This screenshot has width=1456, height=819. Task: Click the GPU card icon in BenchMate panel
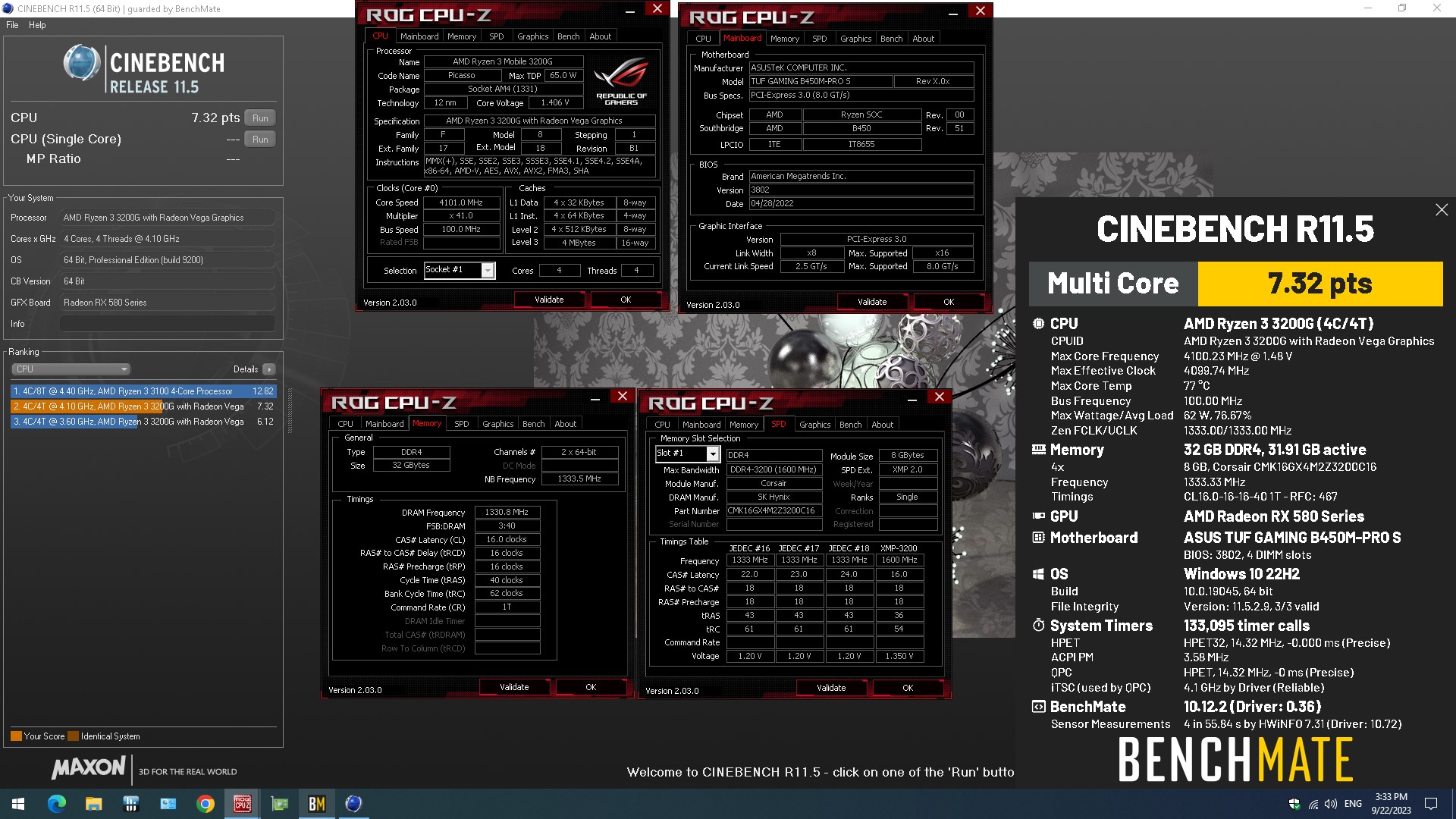tap(1038, 516)
